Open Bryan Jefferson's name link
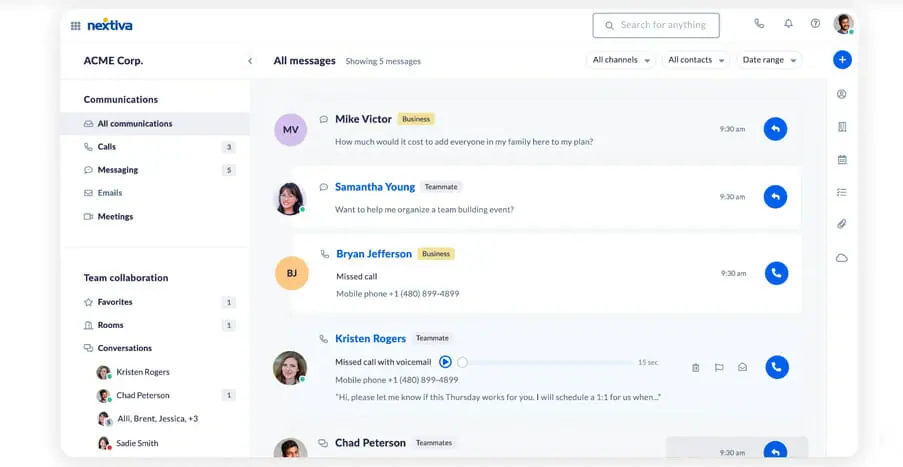The image size is (903, 467). 374,254
